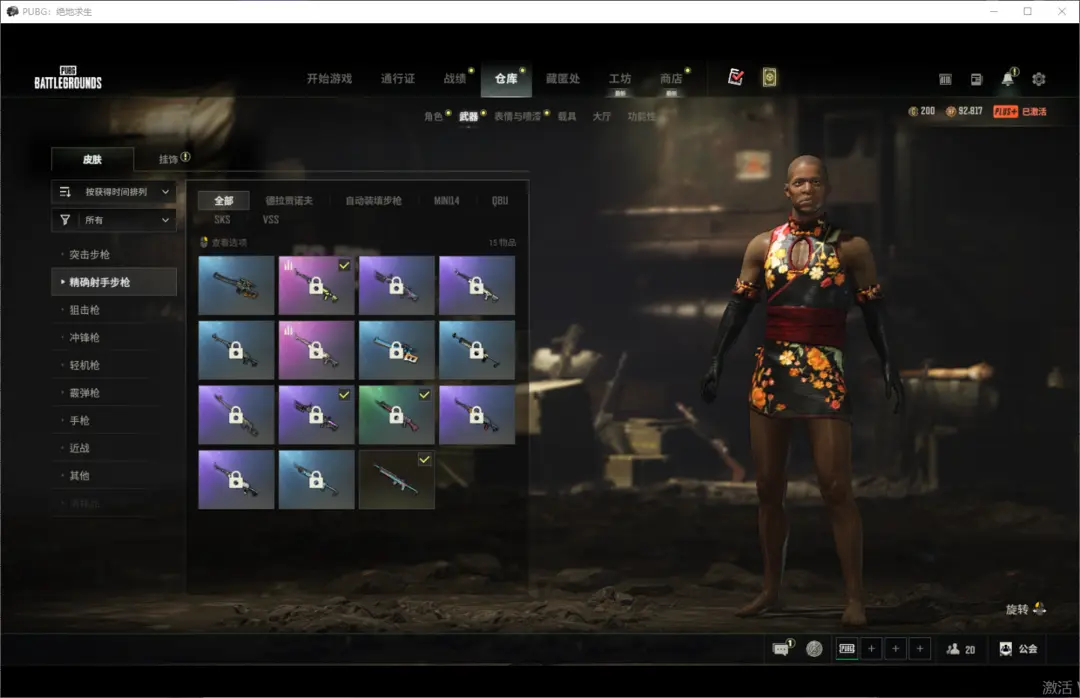Click the first unlocked weapon skin thumbnail

coord(236,285)
